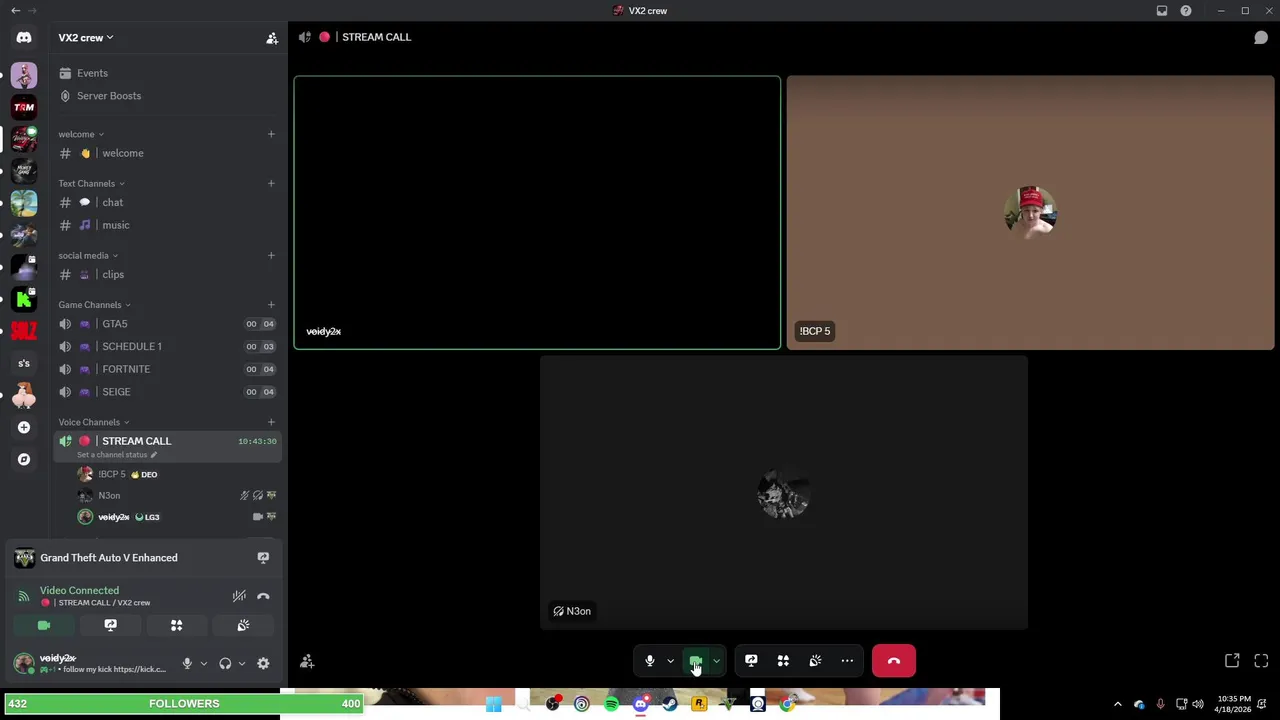Invite friends icon at bottom of call
Viewport: 1280px width, 720px height.
(x=307, y=661)
